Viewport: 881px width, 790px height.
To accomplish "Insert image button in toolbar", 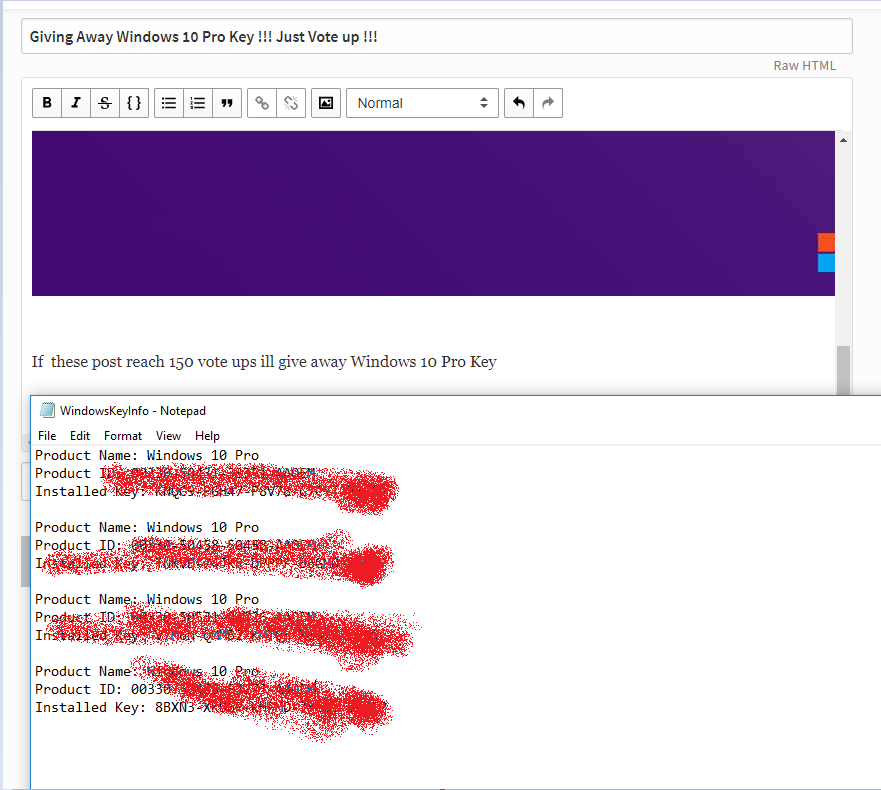I will pyautogui.click(x=326, y=103).
